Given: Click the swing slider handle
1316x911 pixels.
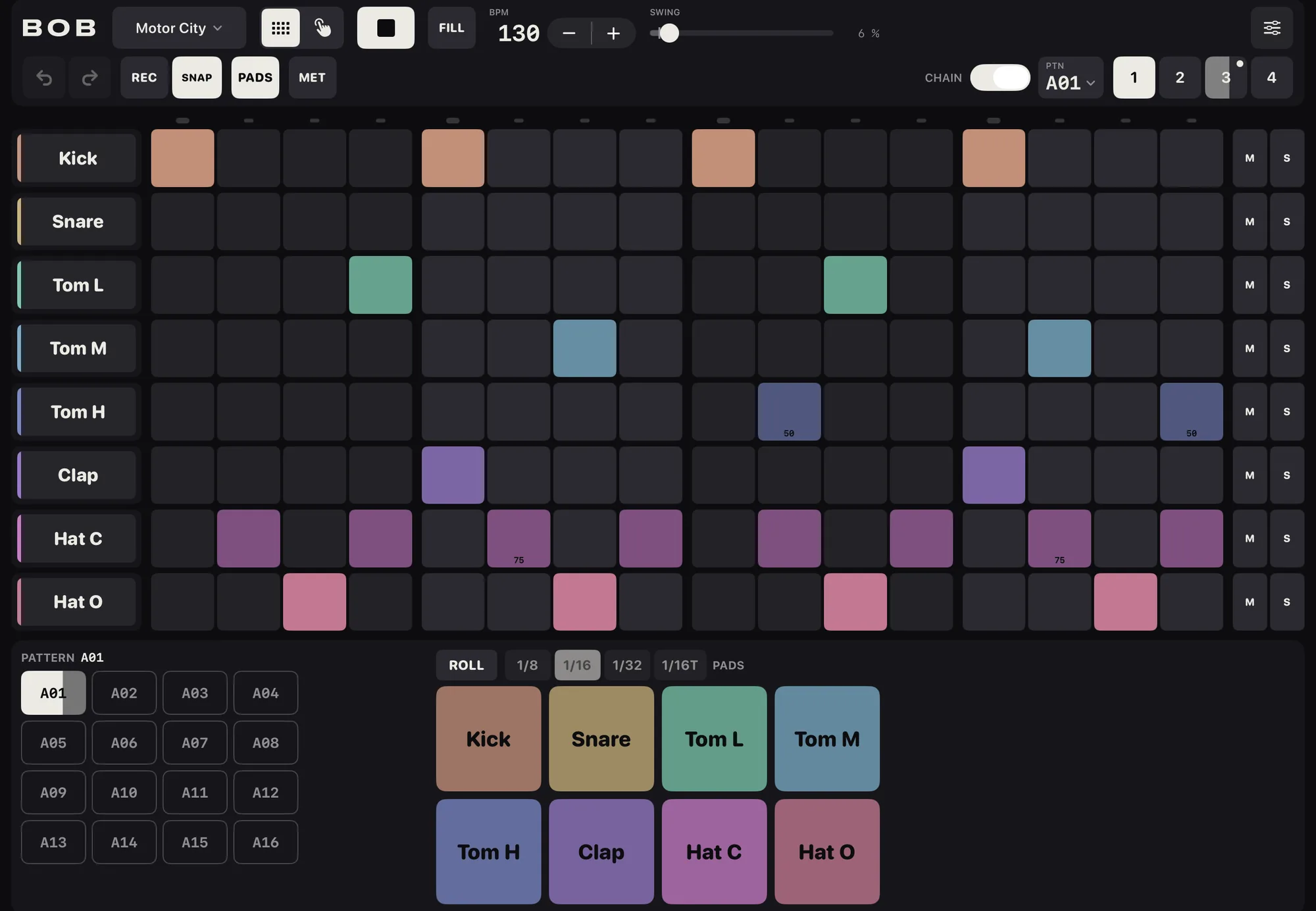Looking at the screenshot, I should point(669,33).
